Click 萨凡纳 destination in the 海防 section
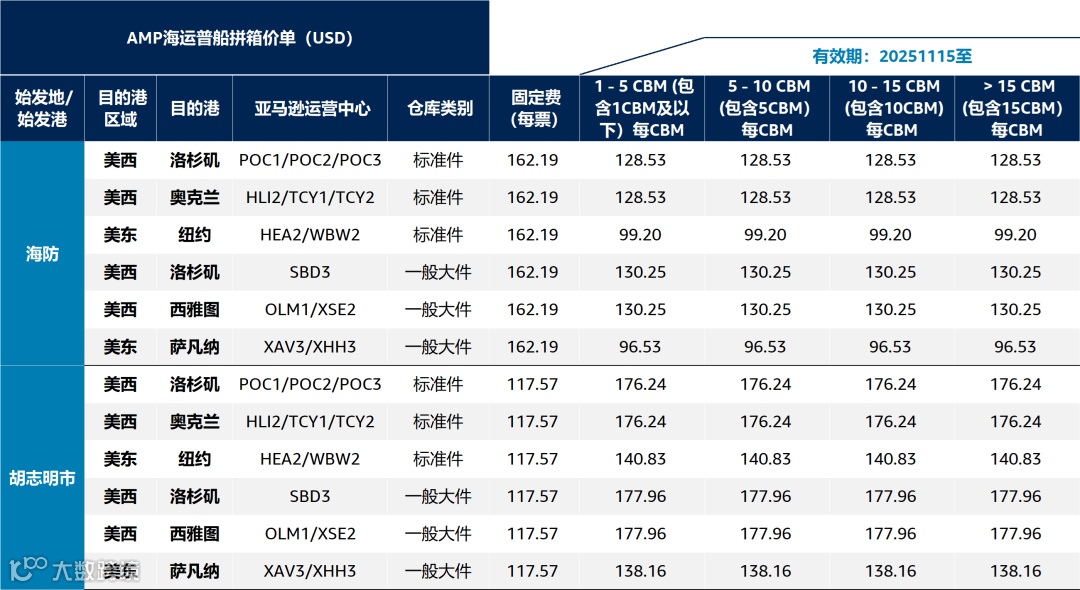The image size is (1080, 590). click(195, 347)
